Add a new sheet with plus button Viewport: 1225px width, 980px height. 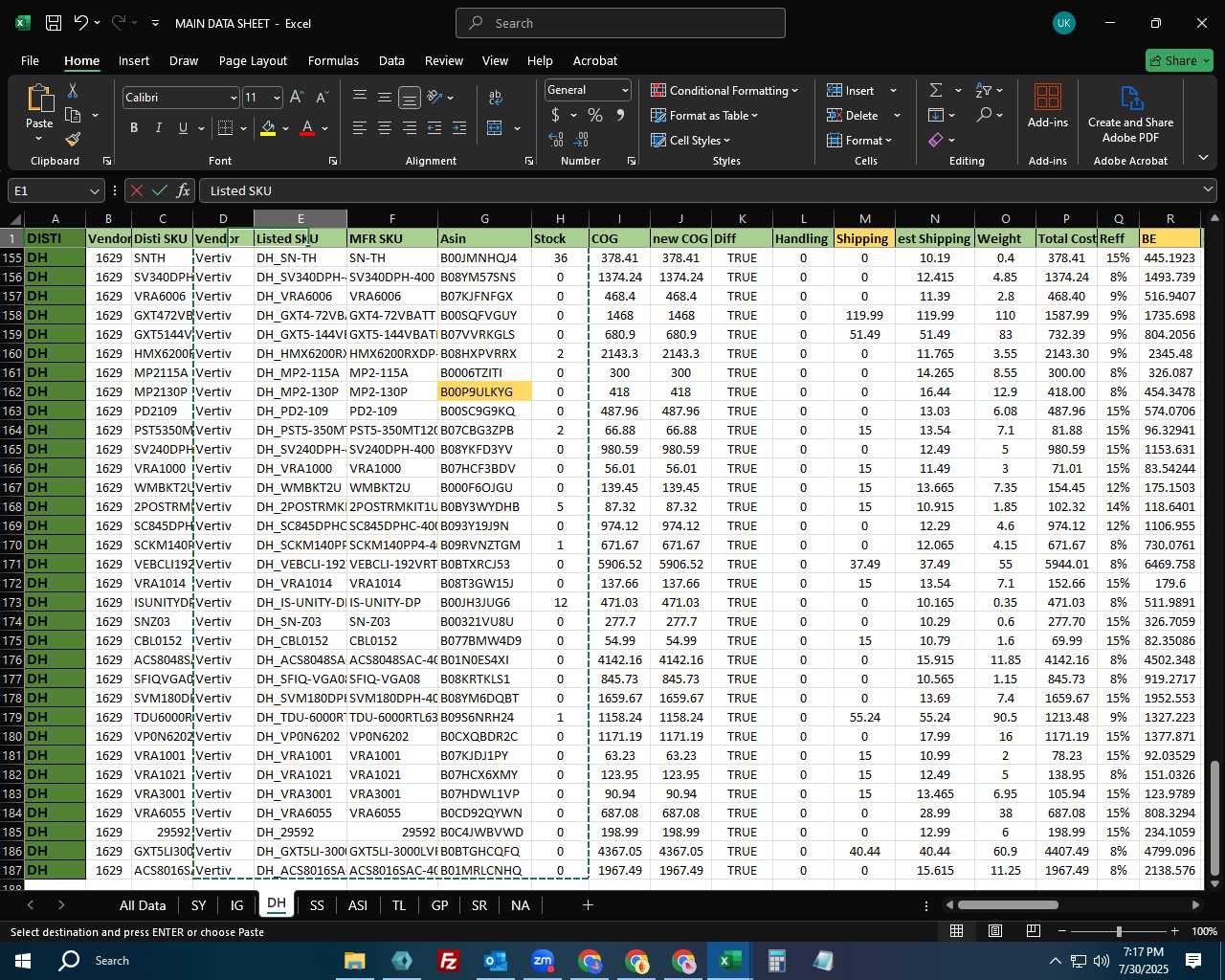[x=588, y=905]
